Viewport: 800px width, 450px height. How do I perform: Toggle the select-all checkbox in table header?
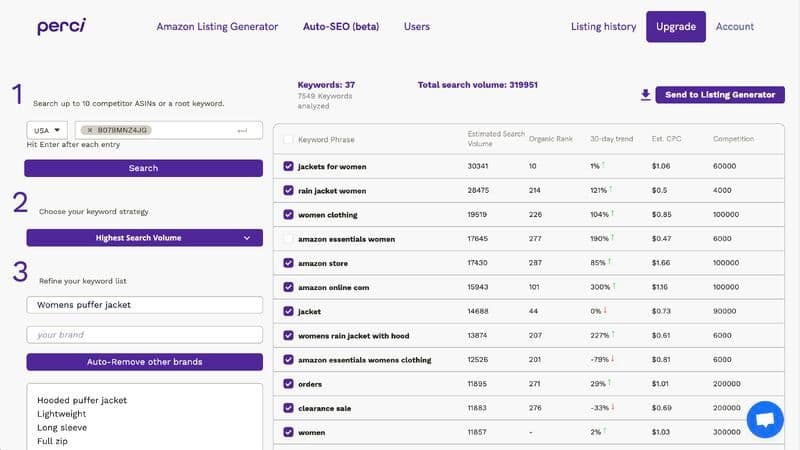tap(288, 140)
